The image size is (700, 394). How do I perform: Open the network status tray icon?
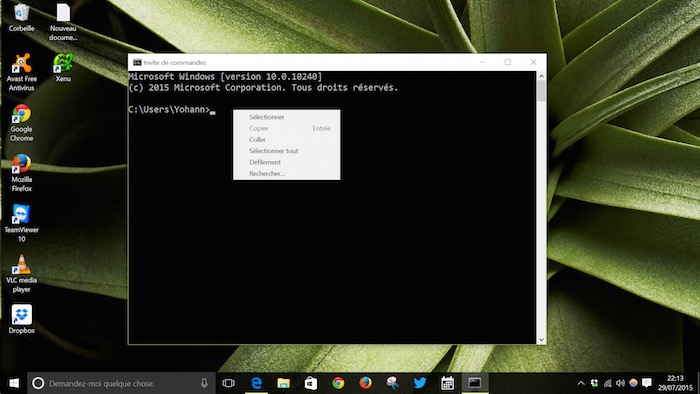[607, 383]
